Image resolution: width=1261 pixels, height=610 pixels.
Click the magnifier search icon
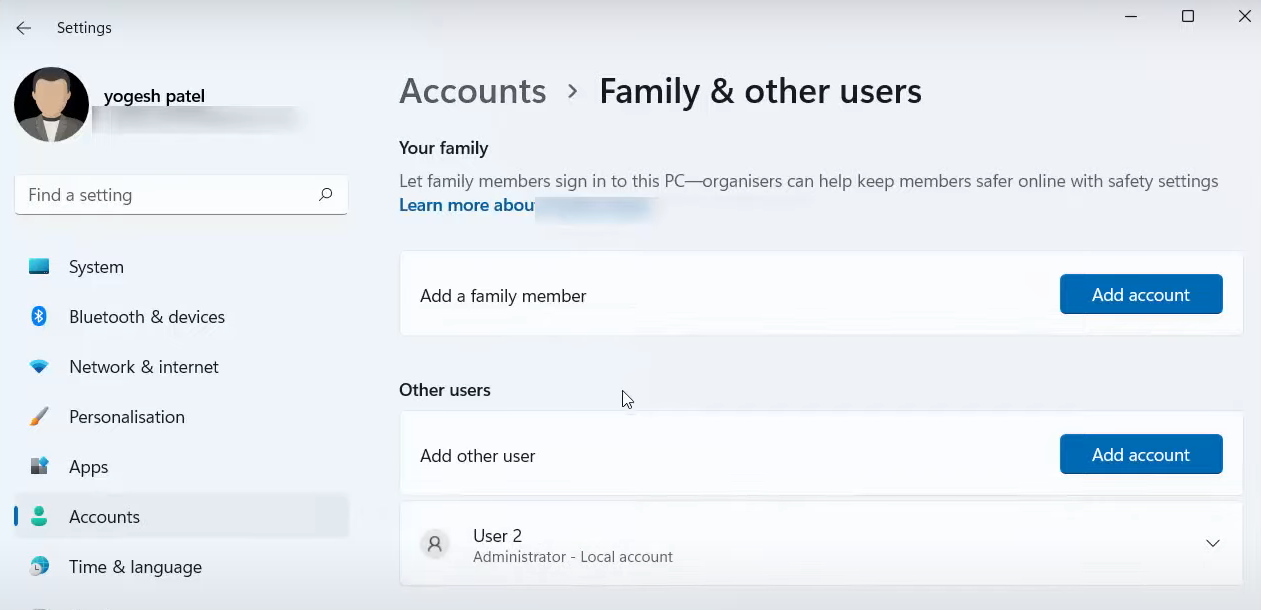[325, 195]
